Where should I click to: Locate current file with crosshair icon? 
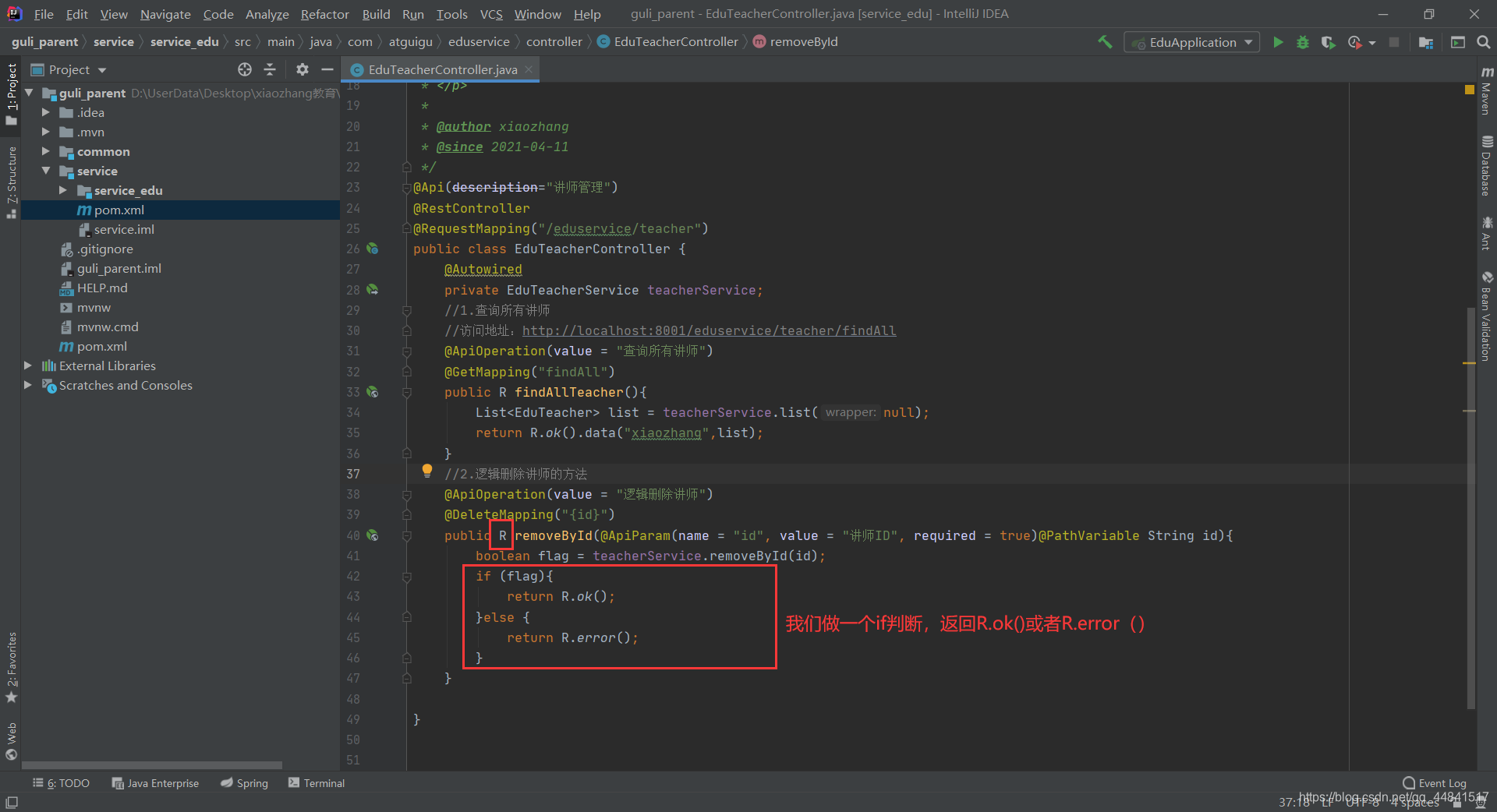click(245, 69)
